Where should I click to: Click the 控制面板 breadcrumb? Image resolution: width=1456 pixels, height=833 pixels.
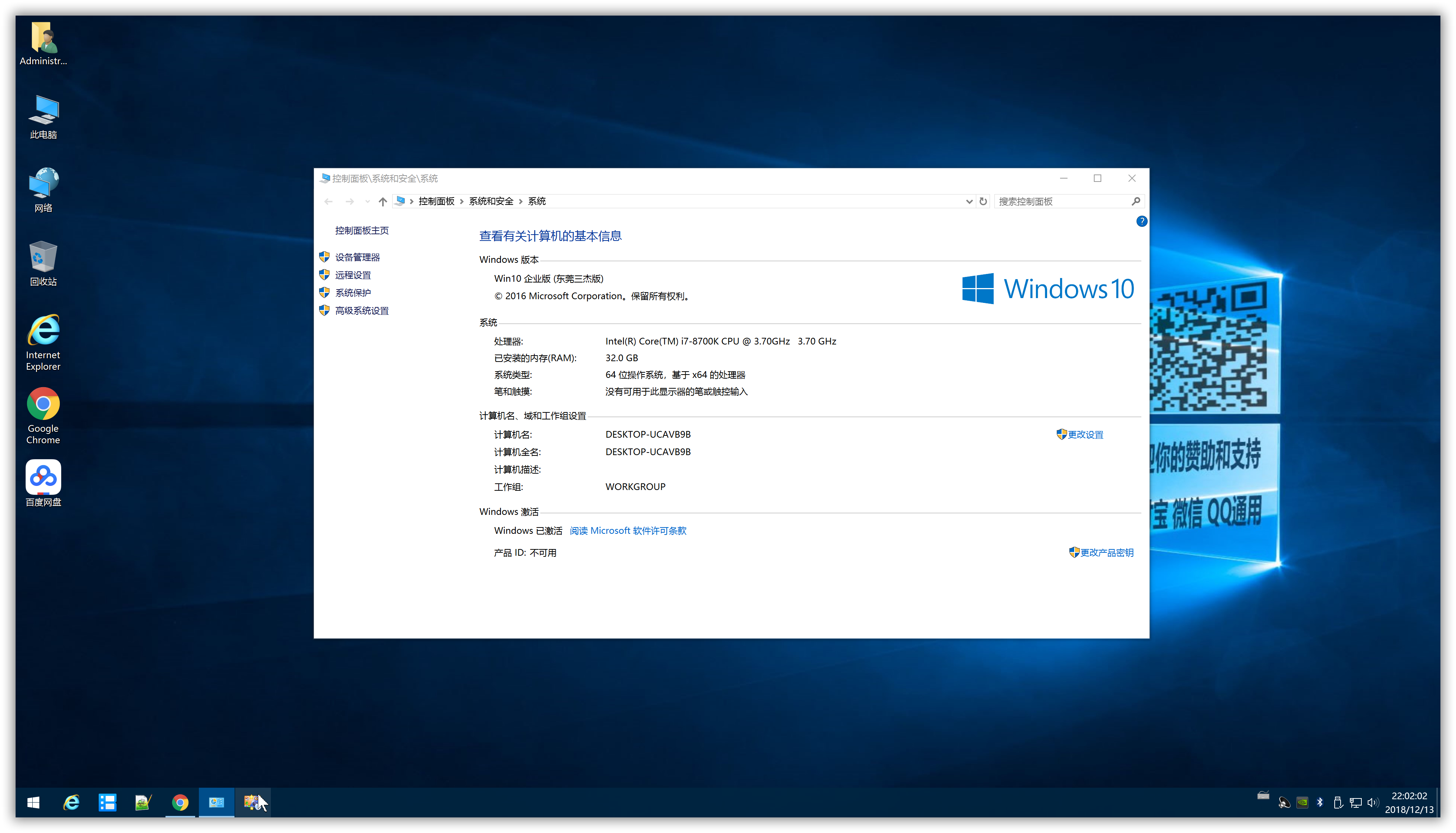coord(436,202)
